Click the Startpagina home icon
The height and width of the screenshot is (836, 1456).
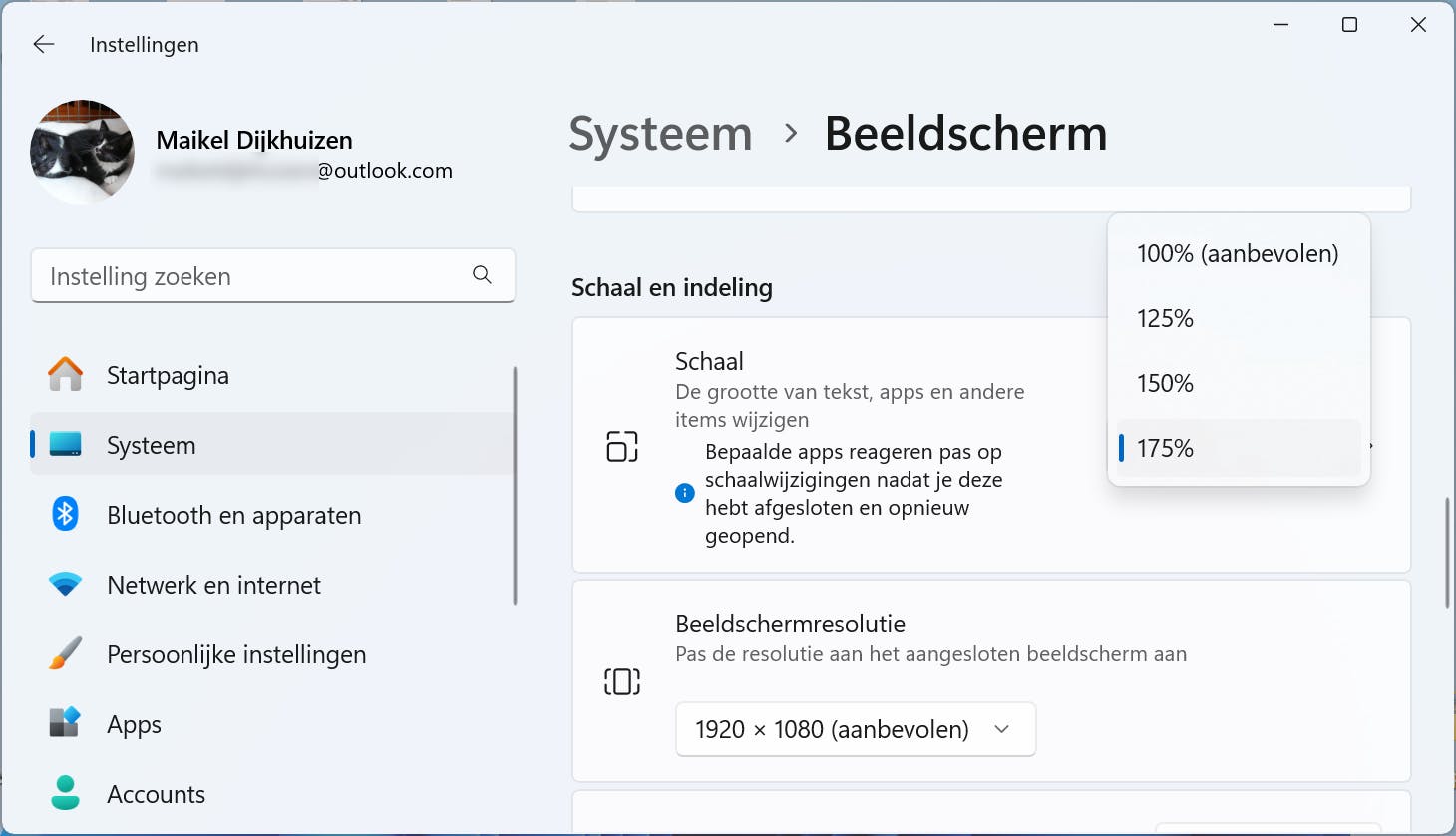(x=66, y=375)
